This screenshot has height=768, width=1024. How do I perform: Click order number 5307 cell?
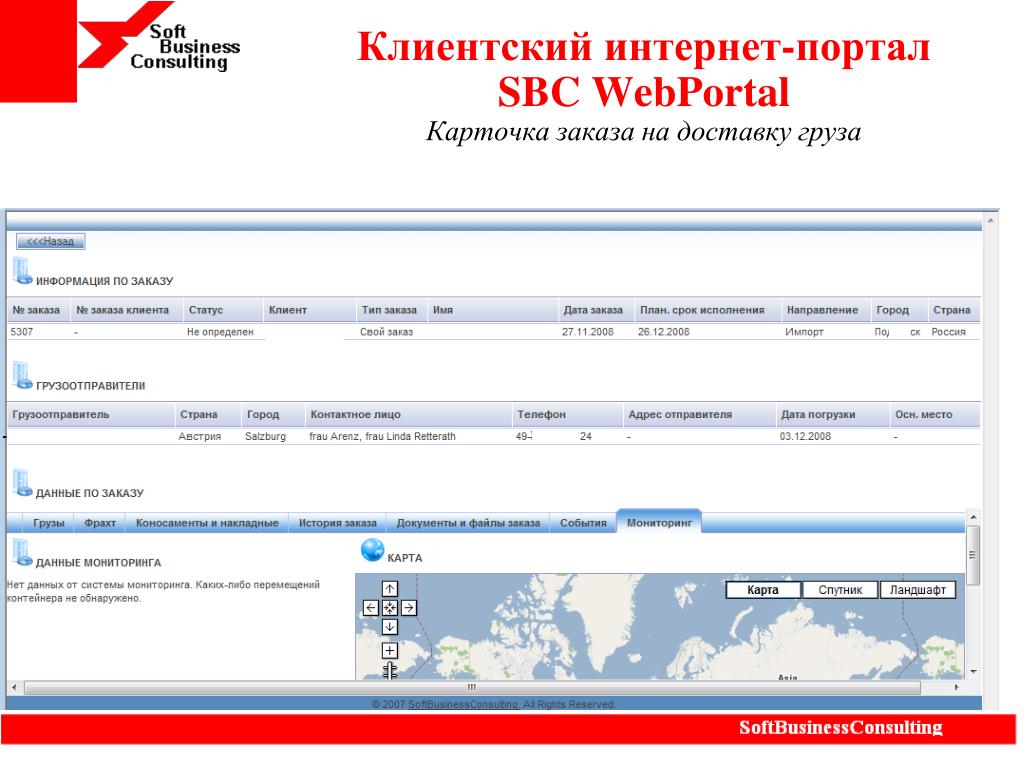click(x=22, y=332)
